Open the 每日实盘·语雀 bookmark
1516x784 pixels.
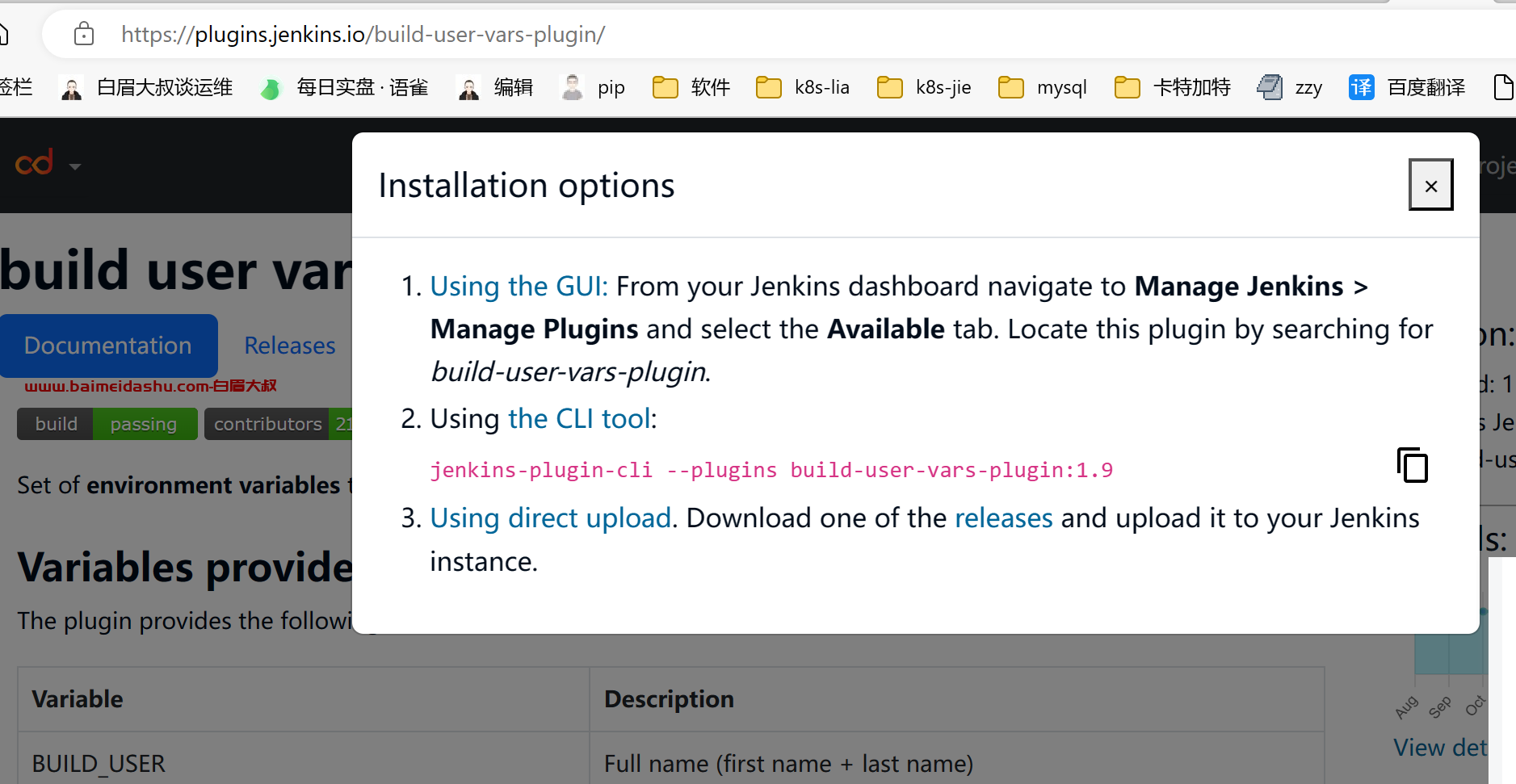[x=344, y=87]
